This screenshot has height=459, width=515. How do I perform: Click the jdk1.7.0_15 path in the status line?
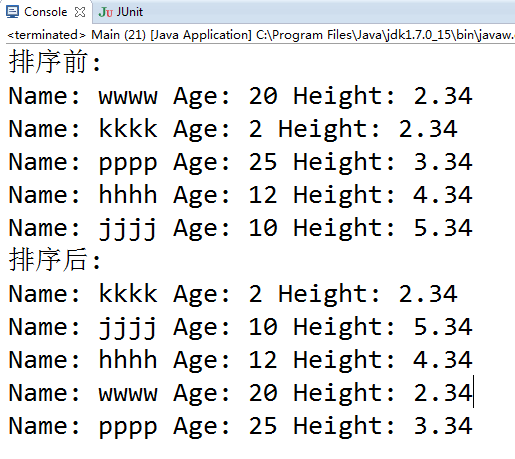pos(418,35)
